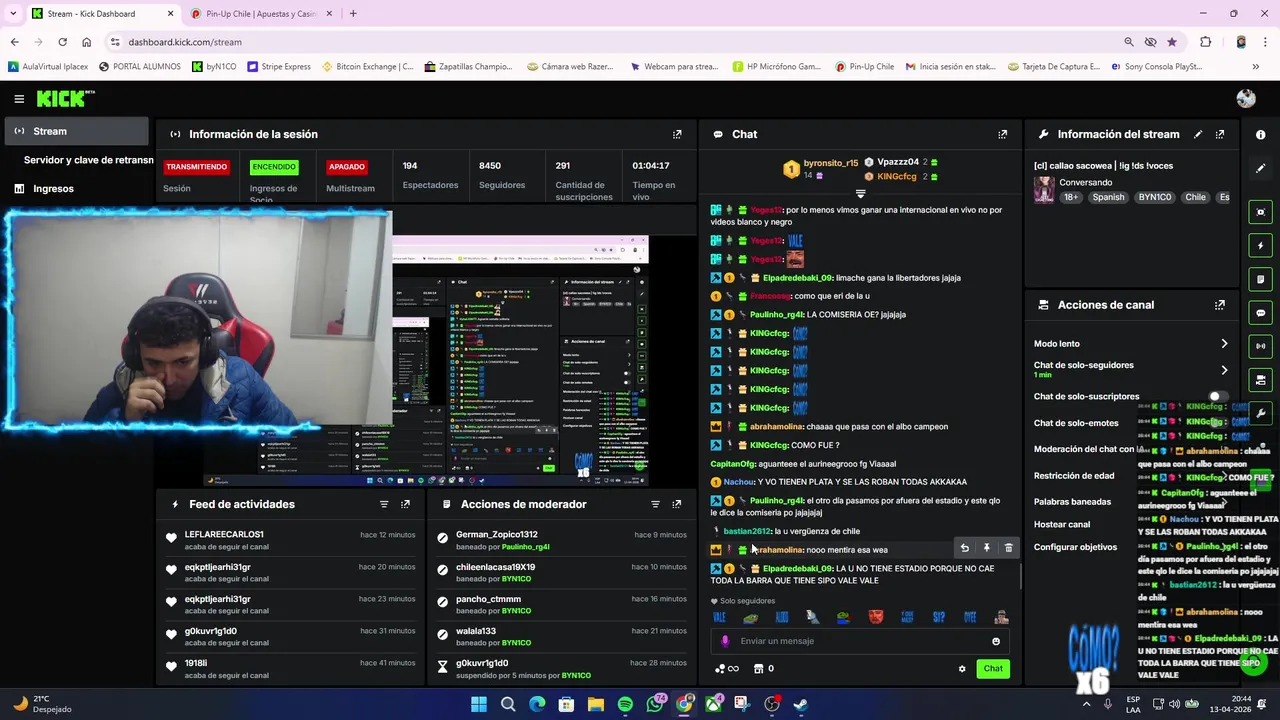The height and width of the screenshot is (720, 1280).
Task: Insert the VALE emote
Action: coord(719,618)
